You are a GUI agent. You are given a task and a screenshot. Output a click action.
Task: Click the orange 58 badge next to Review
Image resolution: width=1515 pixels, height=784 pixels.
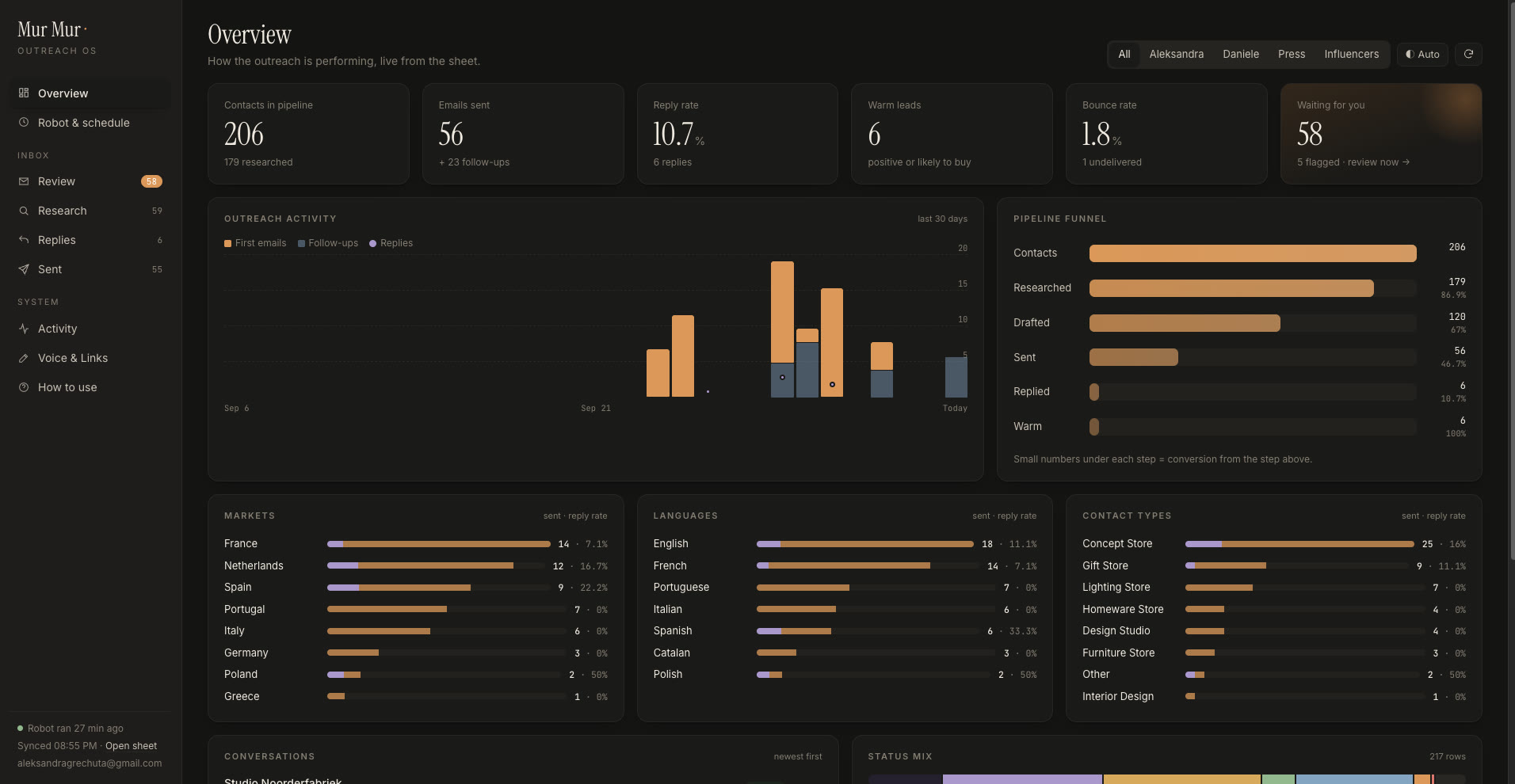[x=151, y=181]
